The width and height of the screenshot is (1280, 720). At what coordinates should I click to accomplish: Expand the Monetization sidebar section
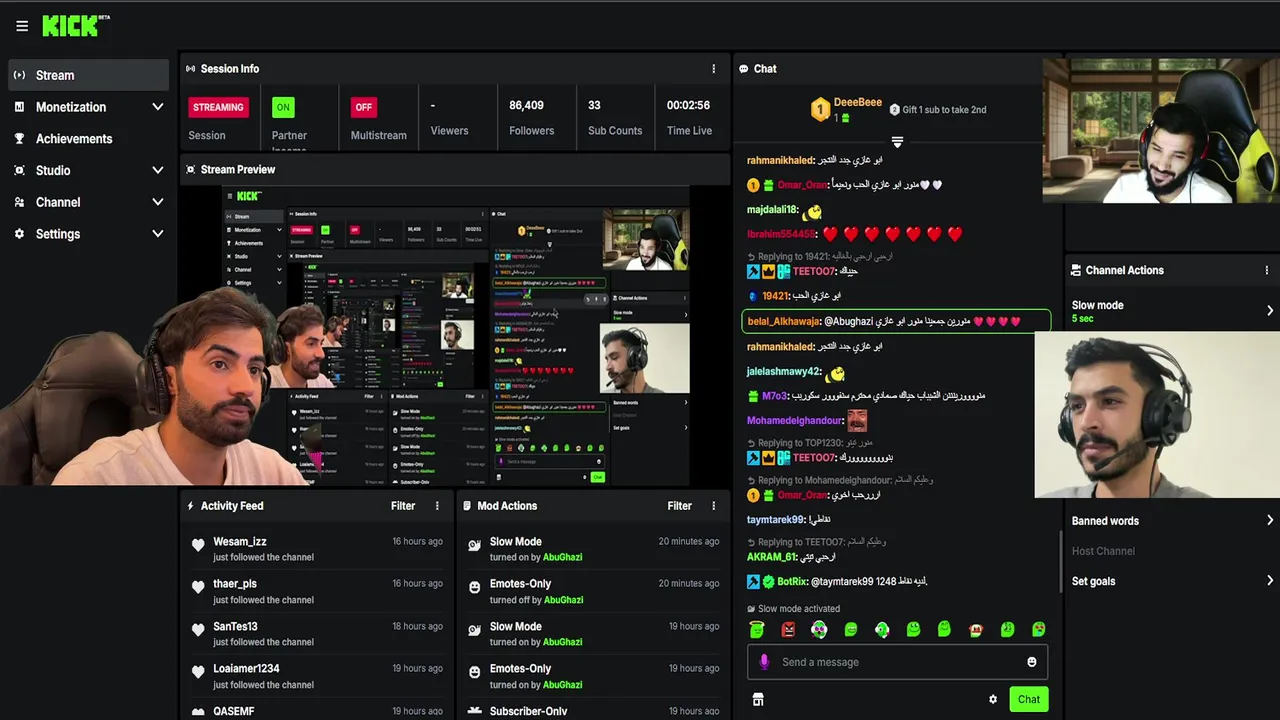(89, 107)
